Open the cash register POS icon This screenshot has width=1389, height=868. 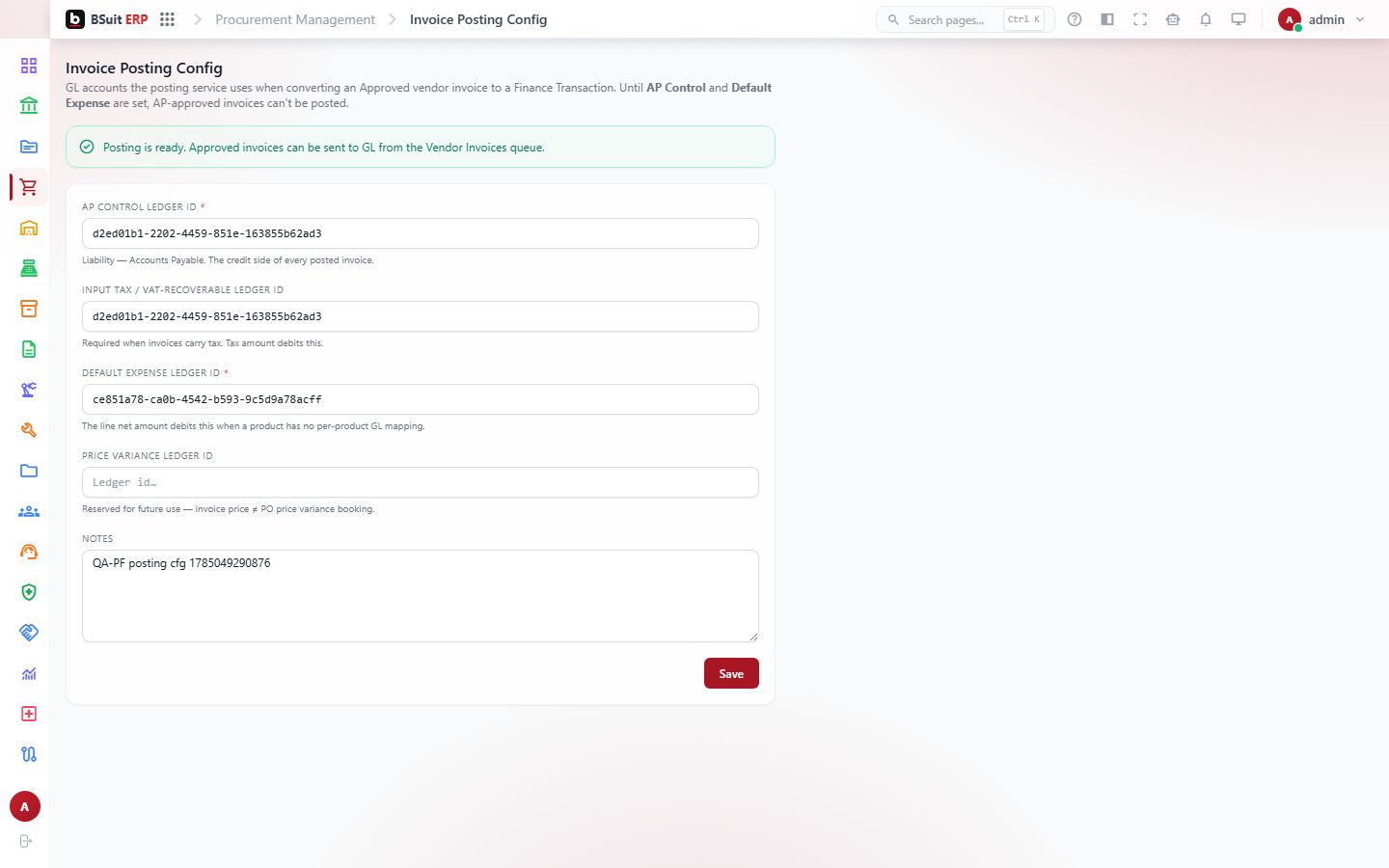[x=29, y=268]
